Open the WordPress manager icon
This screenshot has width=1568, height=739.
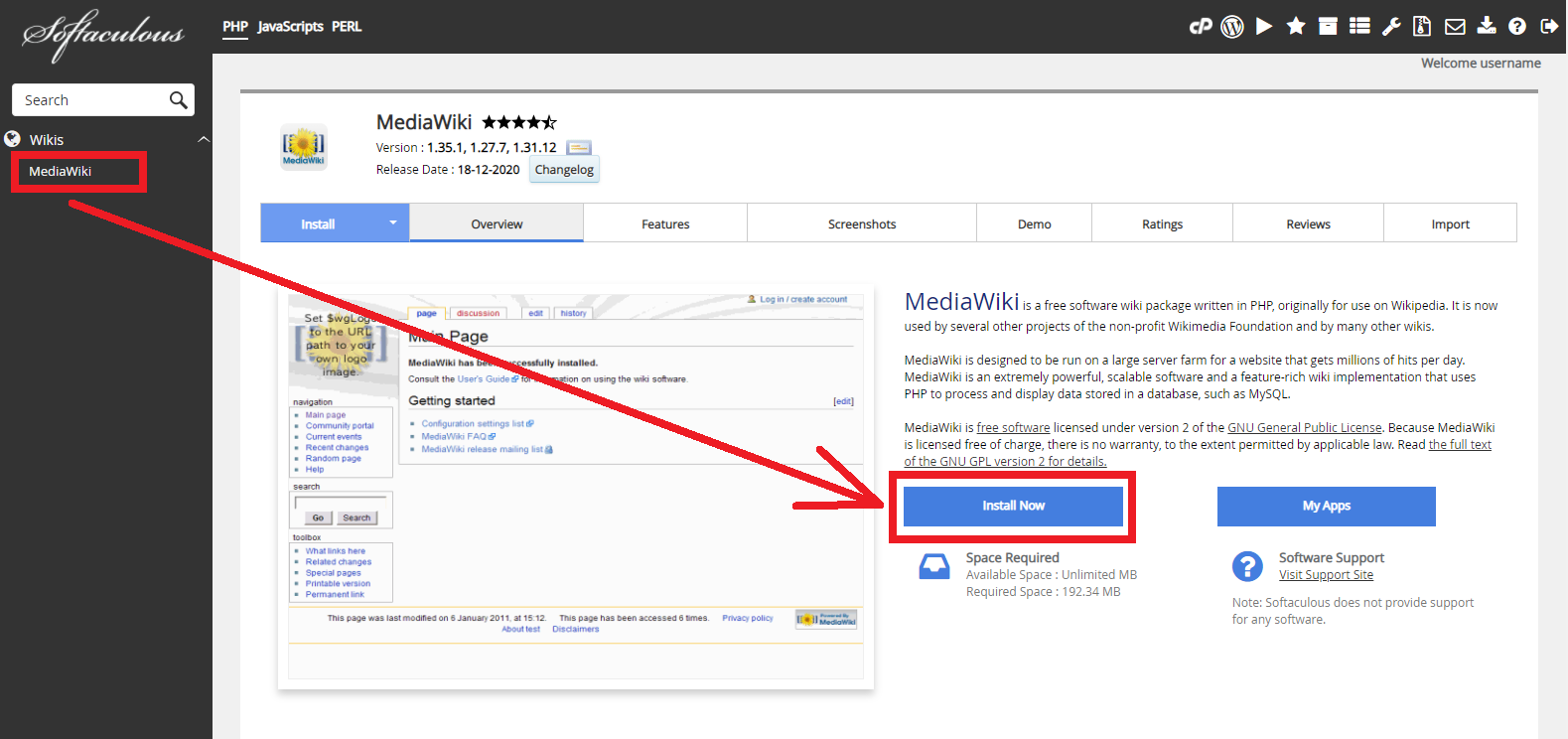[1232, 27]
